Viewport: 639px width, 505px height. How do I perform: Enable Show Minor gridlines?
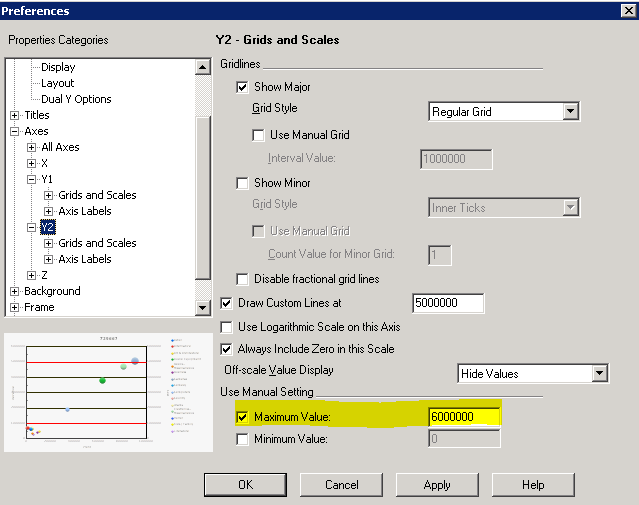coord(242,183)
